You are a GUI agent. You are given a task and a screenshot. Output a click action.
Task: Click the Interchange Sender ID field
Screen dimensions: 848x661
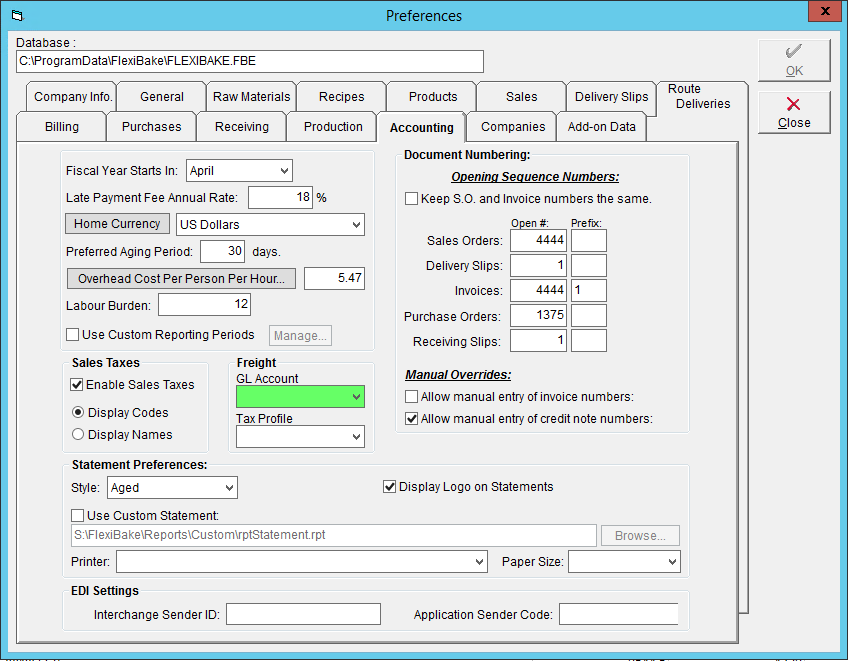(x=303, y=614)
